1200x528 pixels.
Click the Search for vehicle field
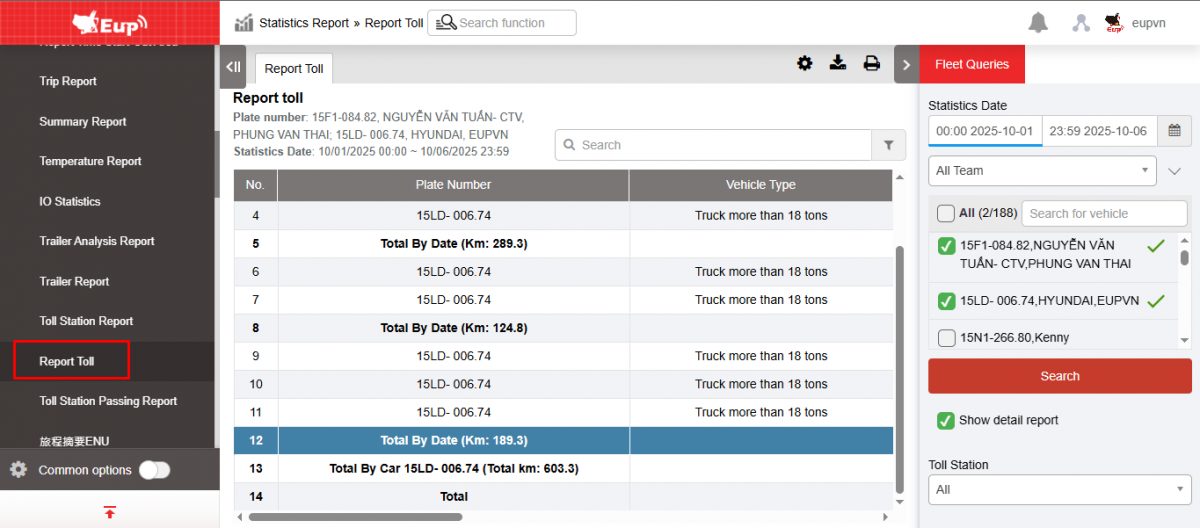click(x=1103, y=213)
